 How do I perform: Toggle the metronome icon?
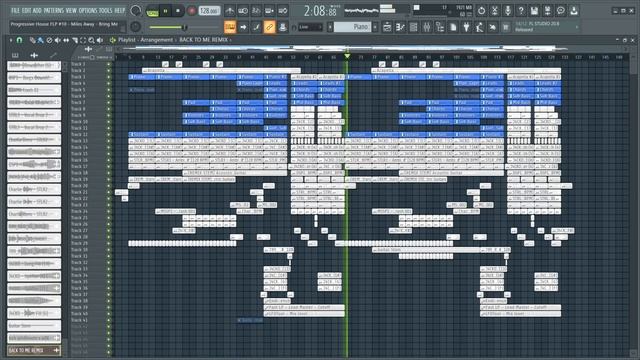coord(230,11)
